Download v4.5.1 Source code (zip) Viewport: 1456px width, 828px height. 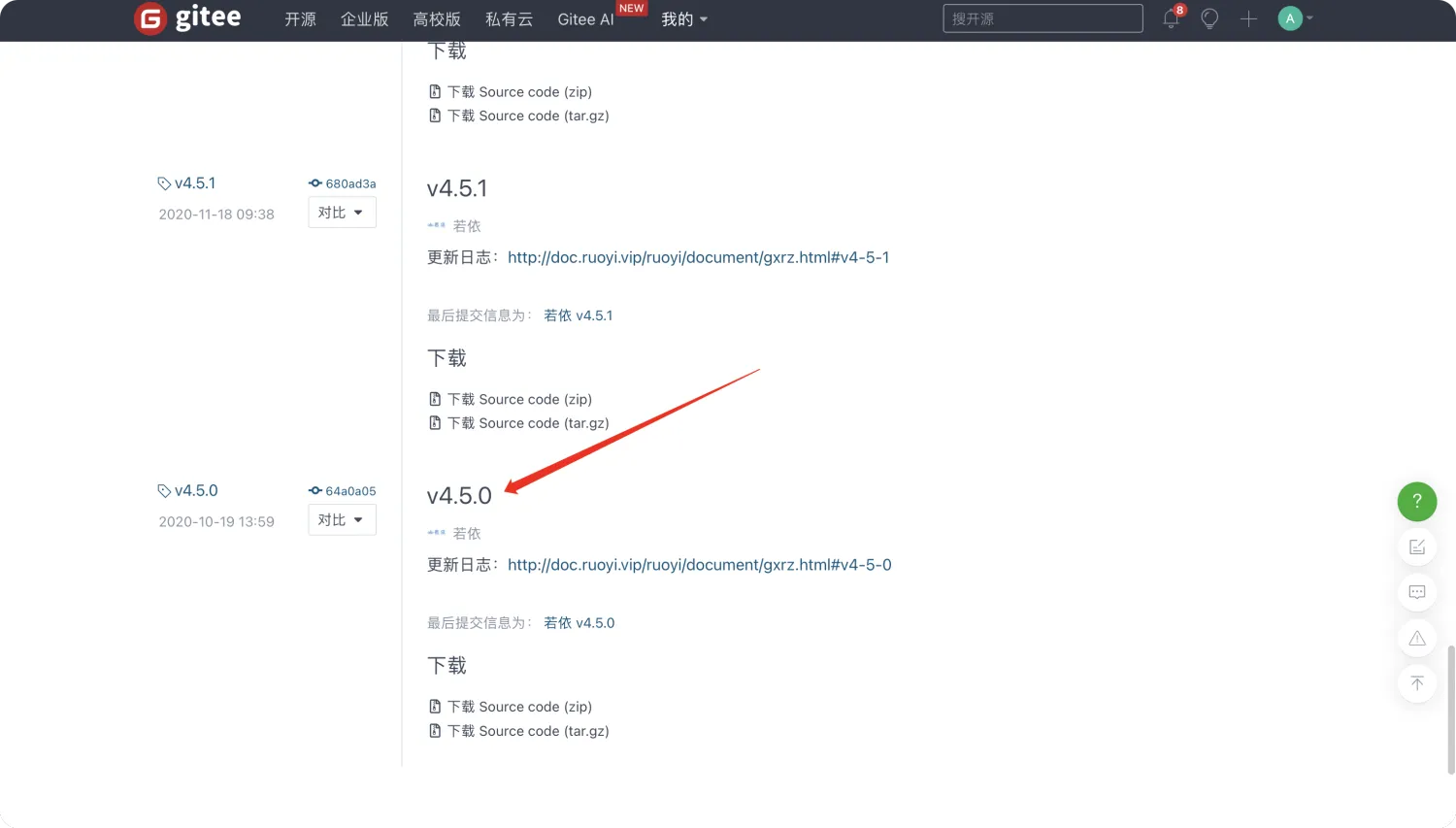tap(519, 399)
